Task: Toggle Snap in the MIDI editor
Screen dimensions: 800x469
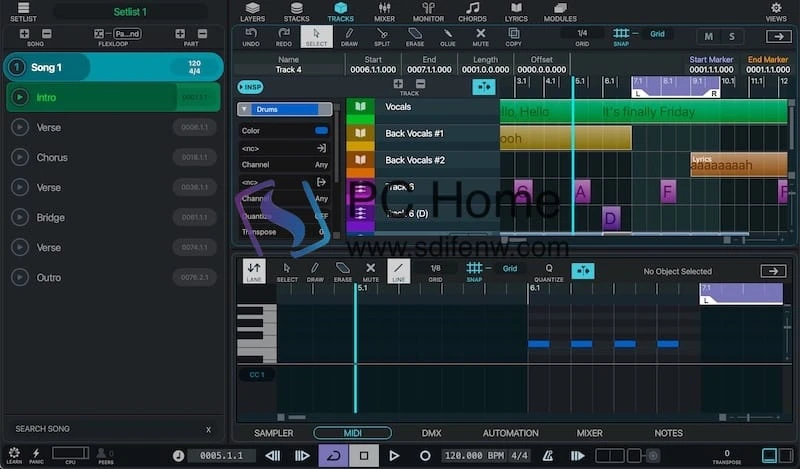Action: [x=474, y=271]
